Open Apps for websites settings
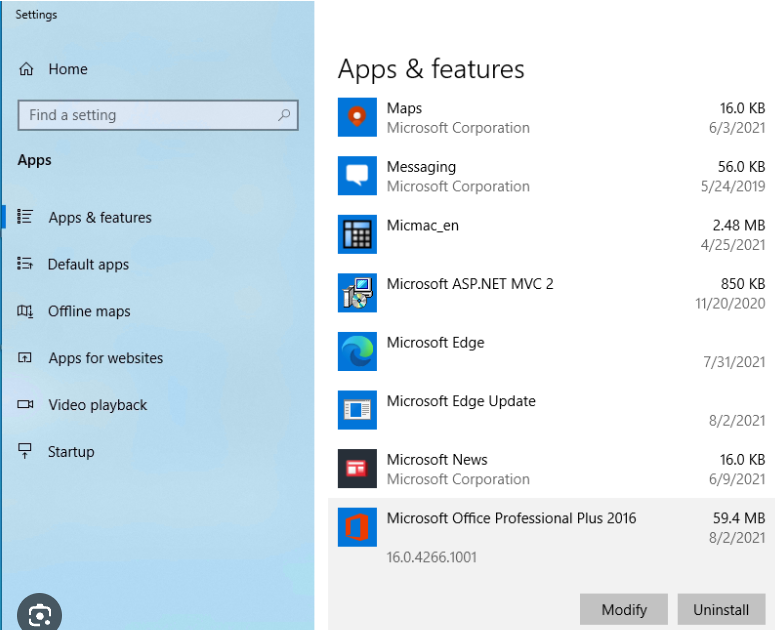The width and height of the screenshot is (775, 630). click(x=106, y=358)
